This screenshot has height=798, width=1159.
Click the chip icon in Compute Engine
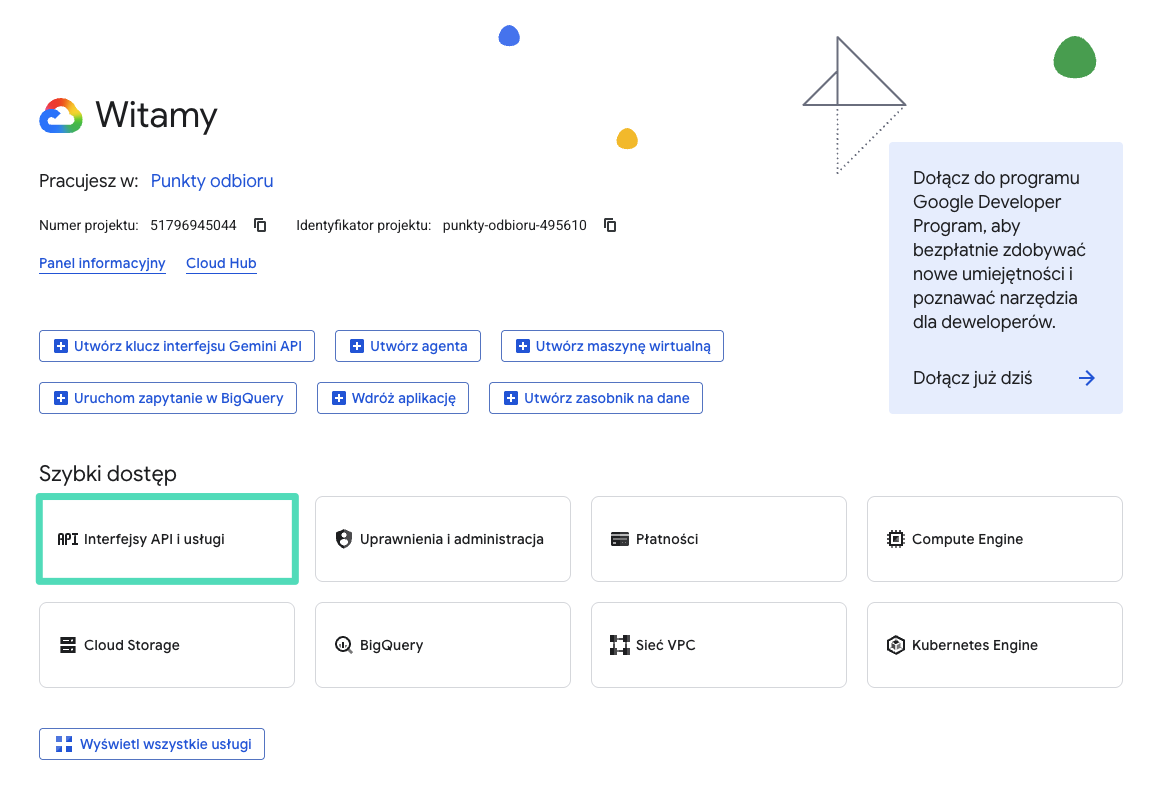(895, 539)
